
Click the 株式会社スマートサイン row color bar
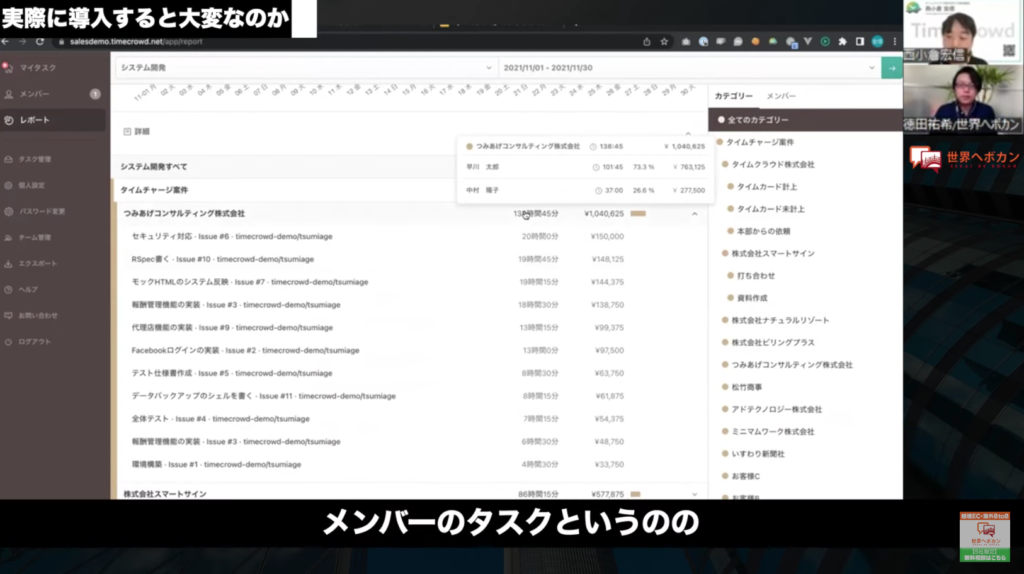635,494
